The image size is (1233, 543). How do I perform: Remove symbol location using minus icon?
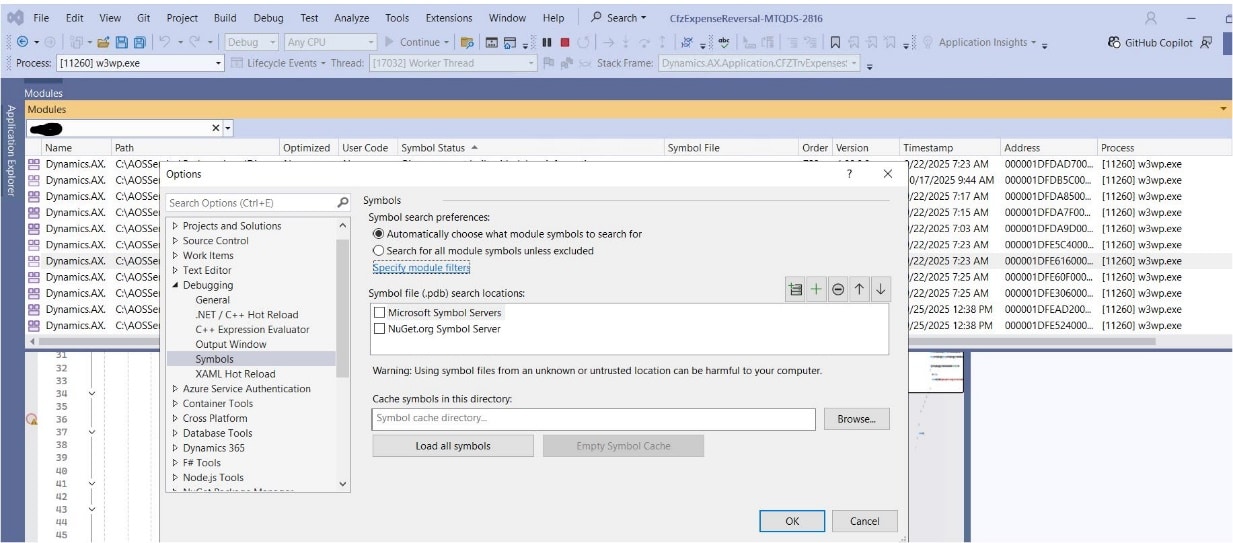pos(838,290)
